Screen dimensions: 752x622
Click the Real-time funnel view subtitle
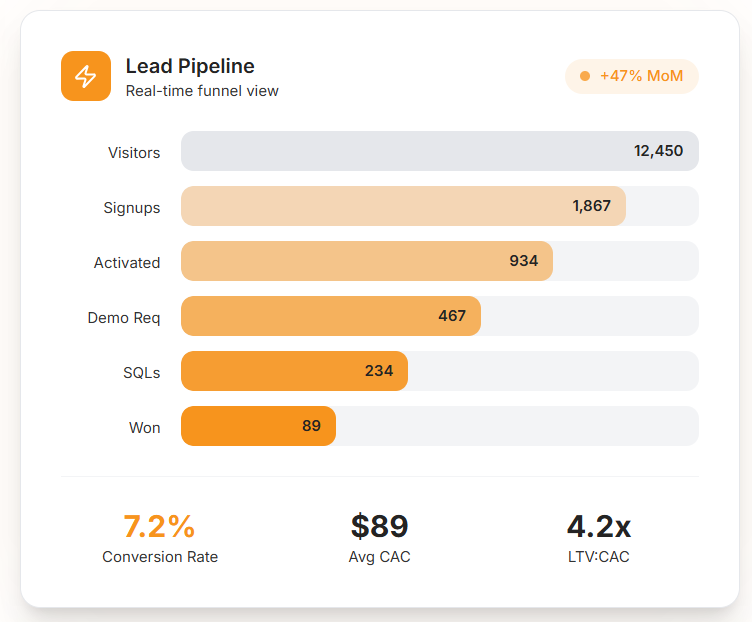coord(202,91)
